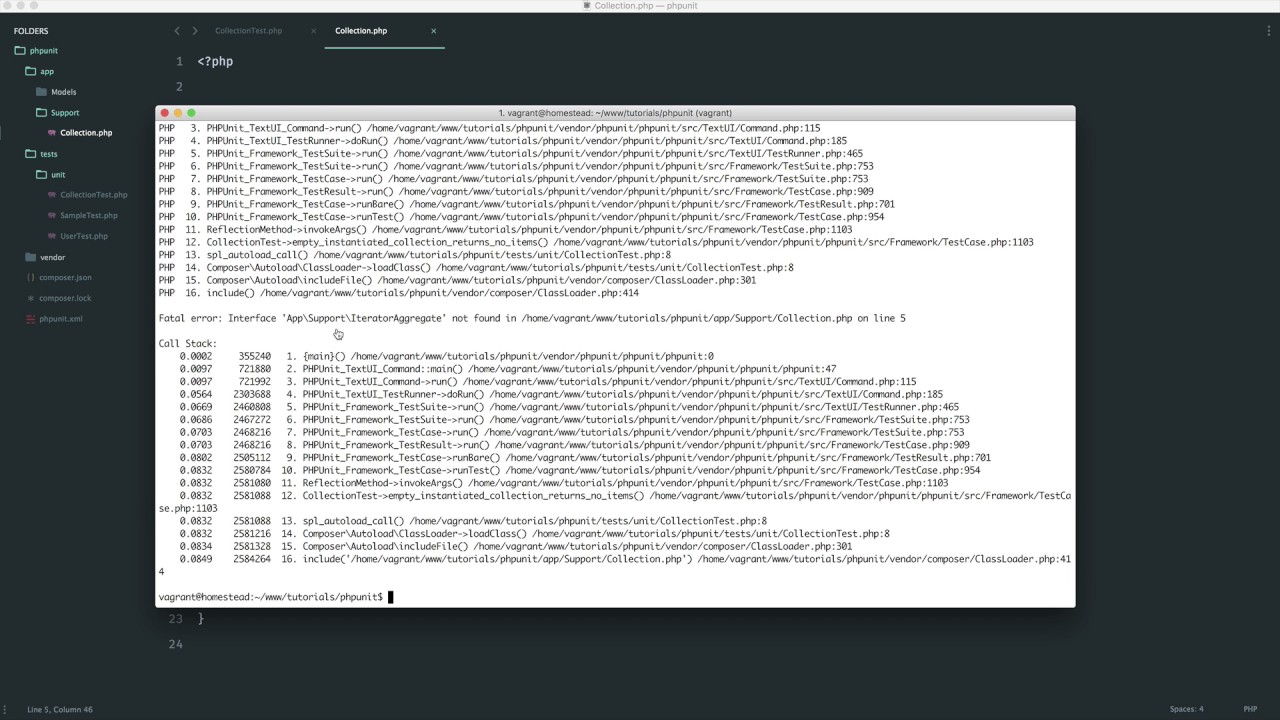The height and width of the screenshot is (720, 1280).
Task: Switch to the CollectionTest.php tab
Action: tap(248, 31)
